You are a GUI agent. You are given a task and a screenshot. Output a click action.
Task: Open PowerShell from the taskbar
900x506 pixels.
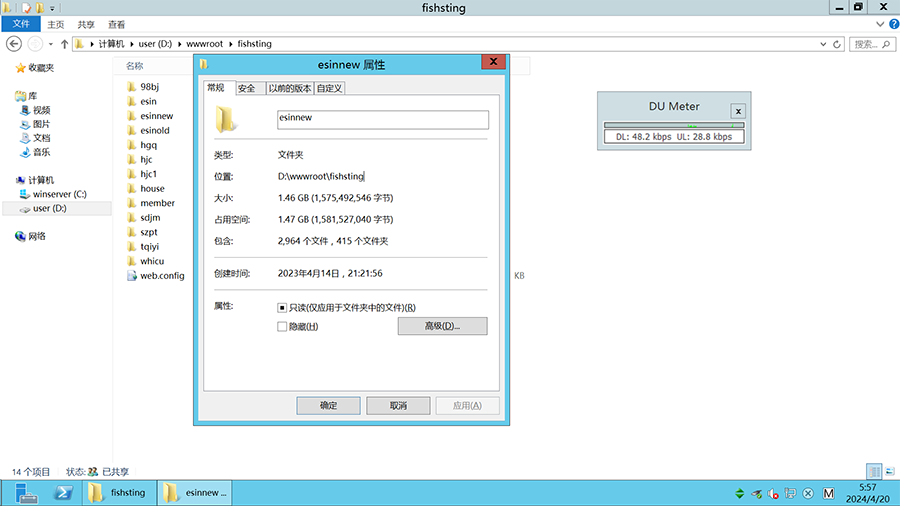tap(63, 492)
